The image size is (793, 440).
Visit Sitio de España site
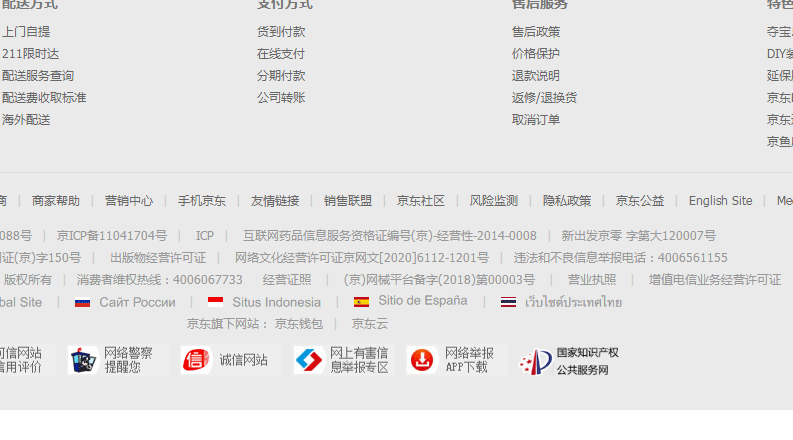tap(423, 301)
